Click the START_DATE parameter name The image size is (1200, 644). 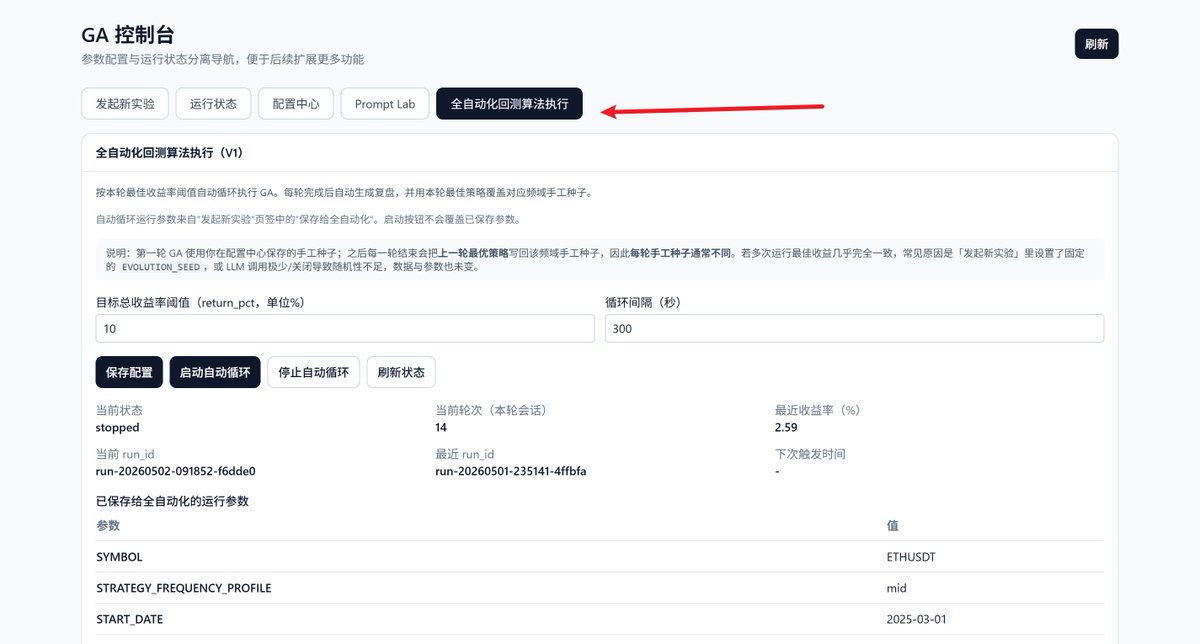[130, 619]
